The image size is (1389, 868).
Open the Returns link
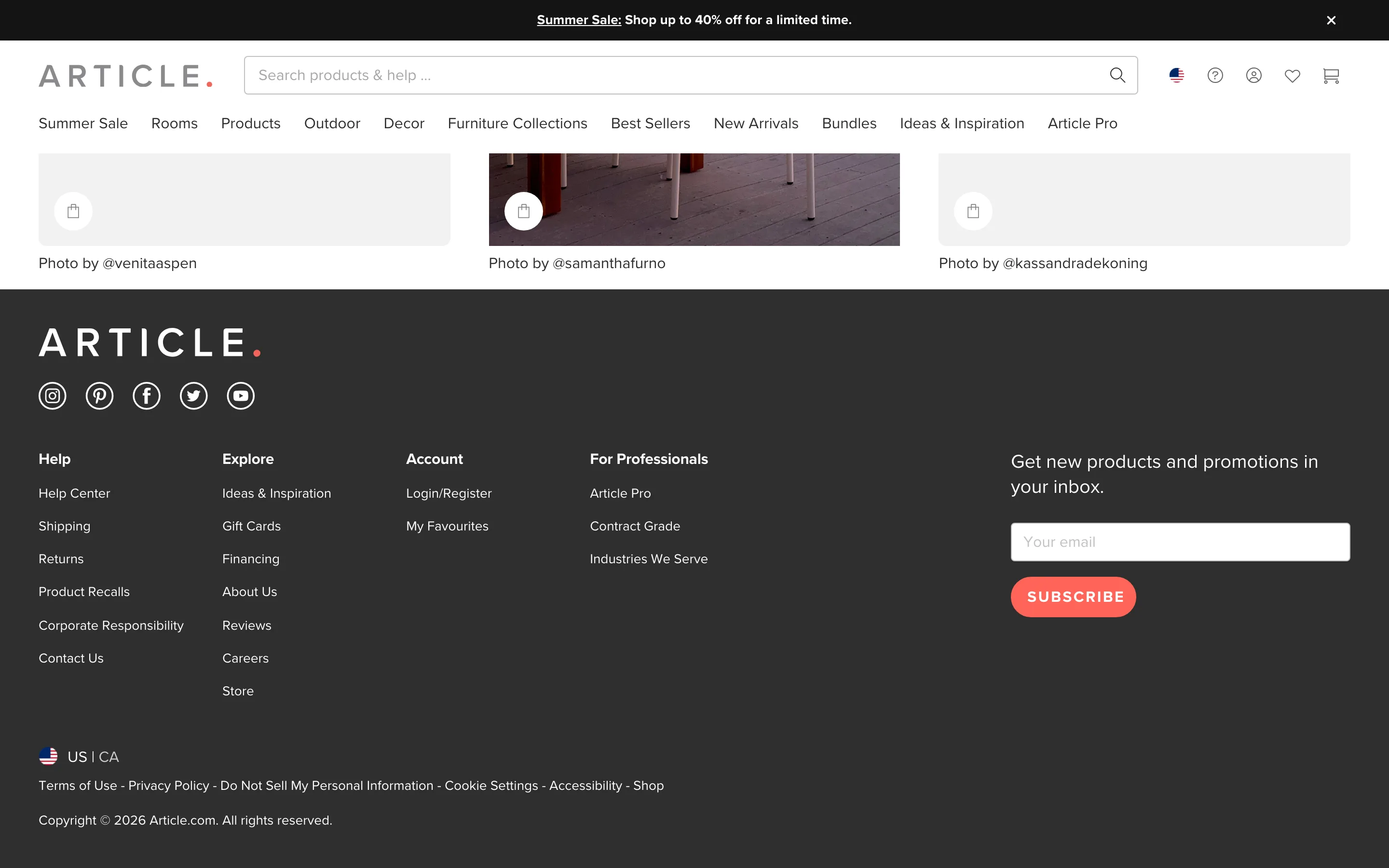pos(61,559)
